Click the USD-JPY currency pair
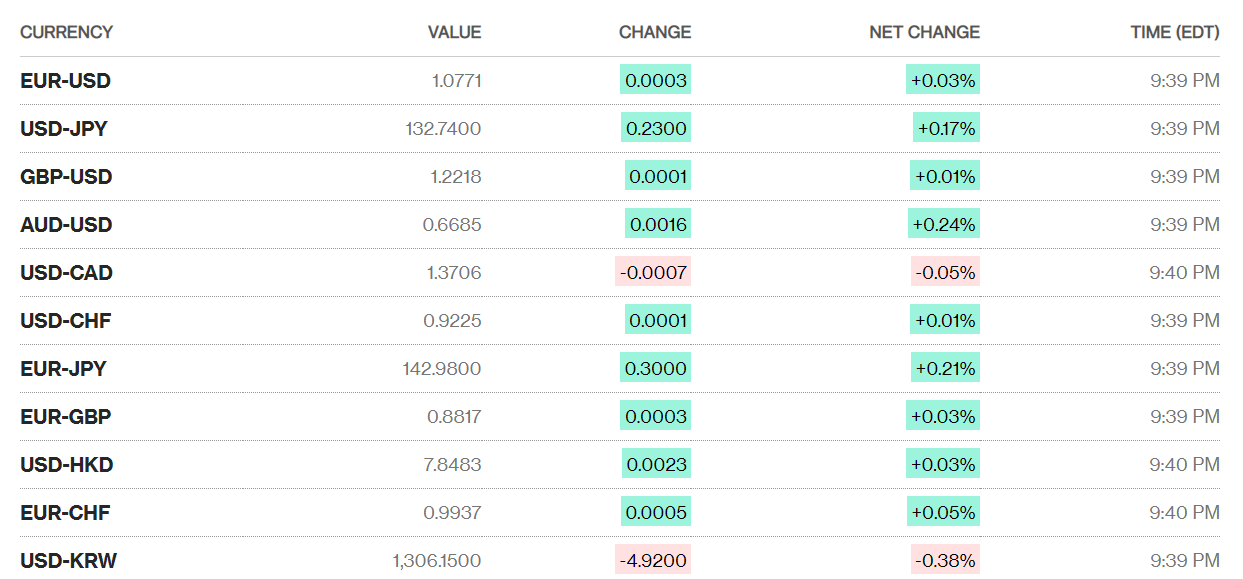 pos(64,129)
